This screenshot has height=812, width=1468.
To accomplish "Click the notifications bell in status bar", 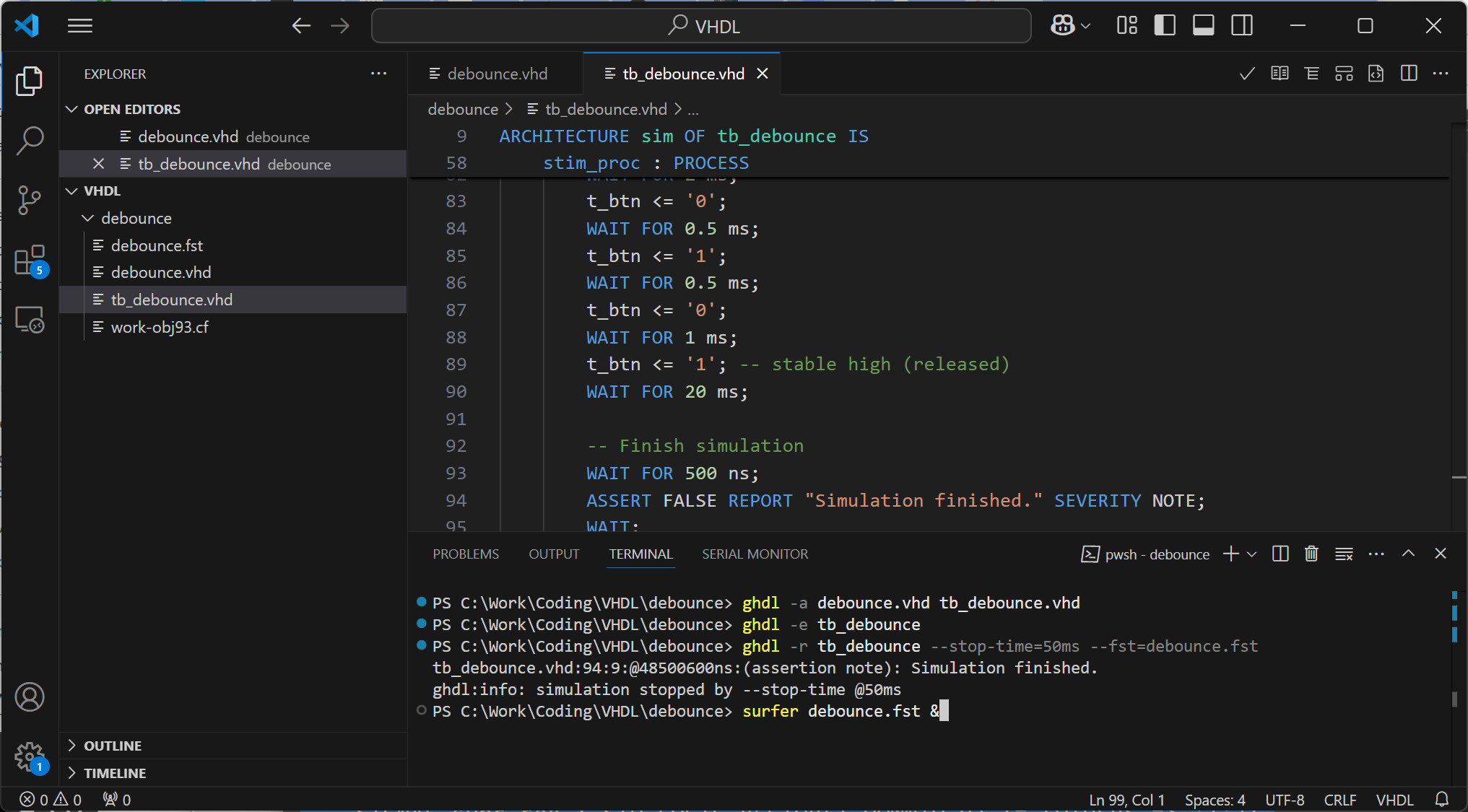I will point(1442,799).
